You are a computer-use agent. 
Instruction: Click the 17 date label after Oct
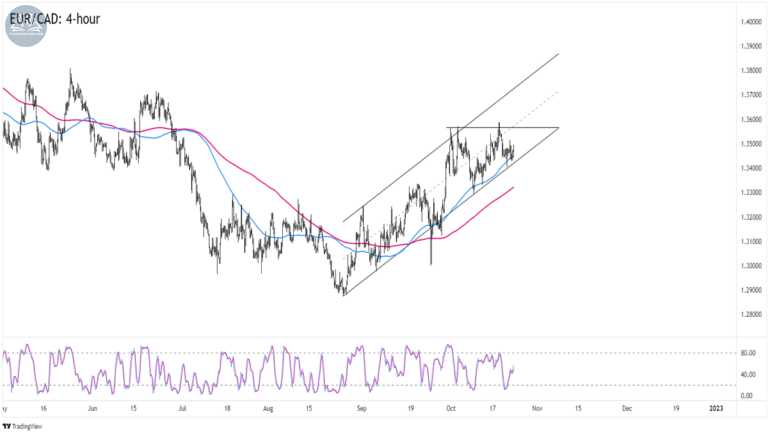492,408
